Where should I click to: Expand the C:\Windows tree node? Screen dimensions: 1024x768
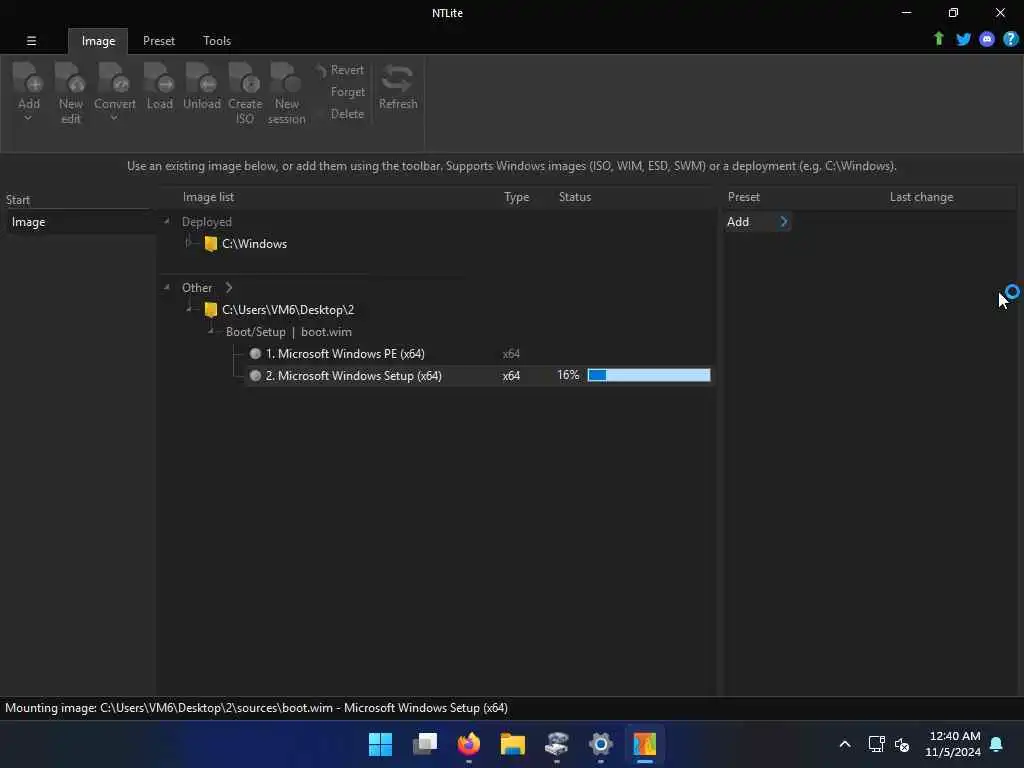click(188, 243)
